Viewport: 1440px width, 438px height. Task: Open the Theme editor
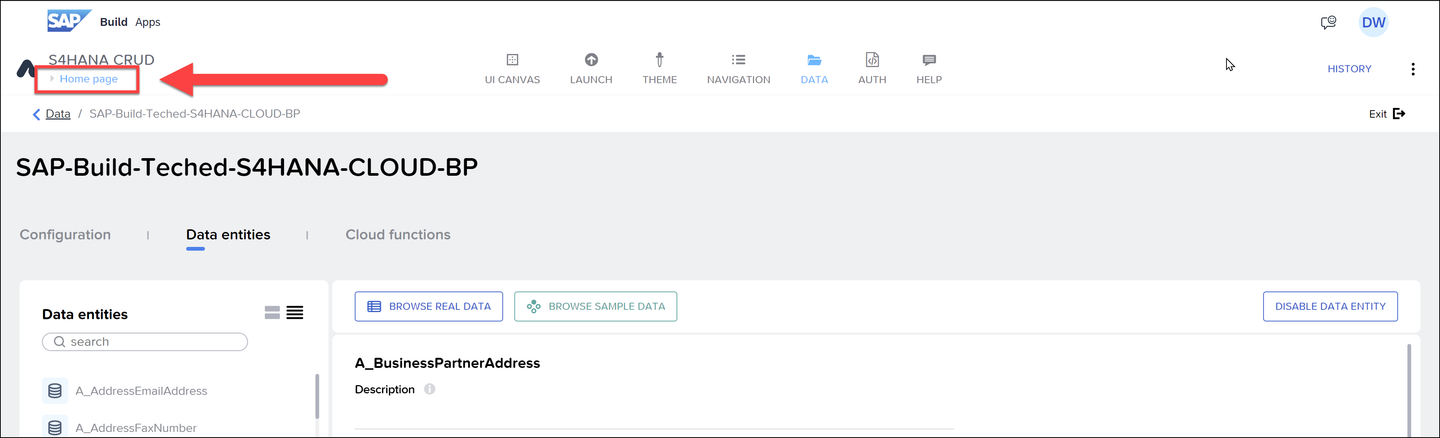pyautogui.click(x=660, y=69)
